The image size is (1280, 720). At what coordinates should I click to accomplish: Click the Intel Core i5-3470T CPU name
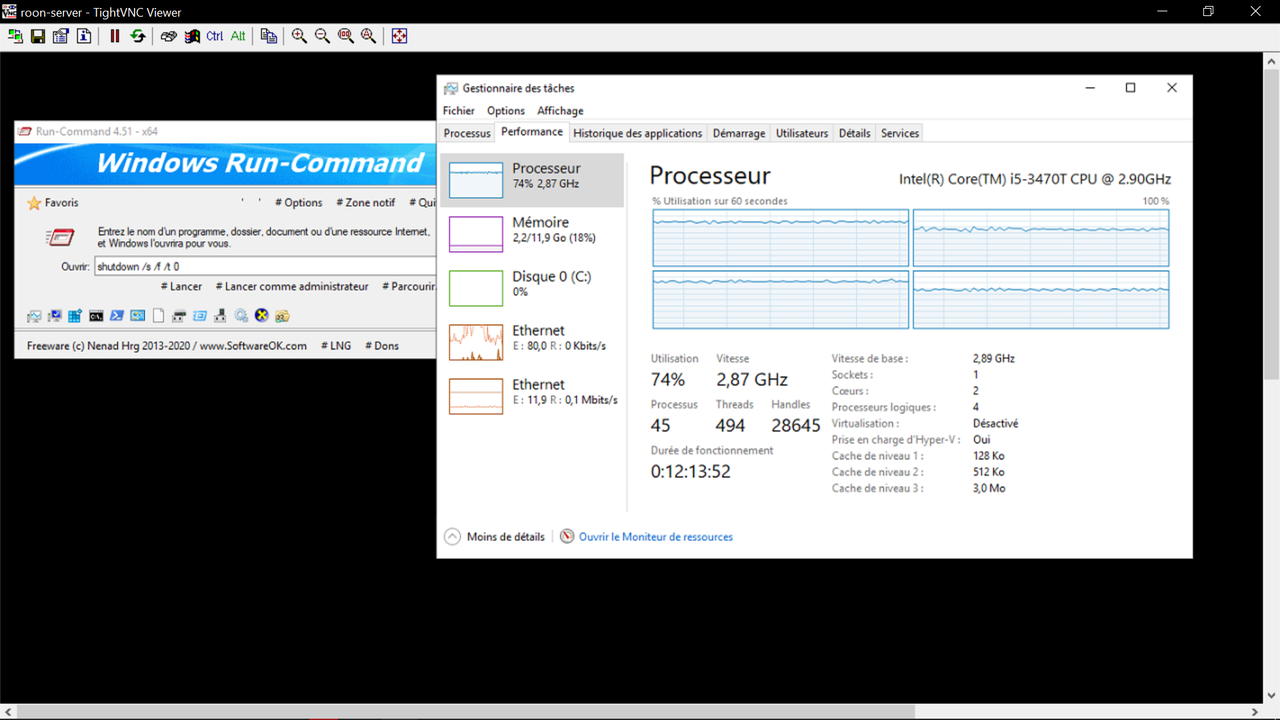tap(1035, 179)
